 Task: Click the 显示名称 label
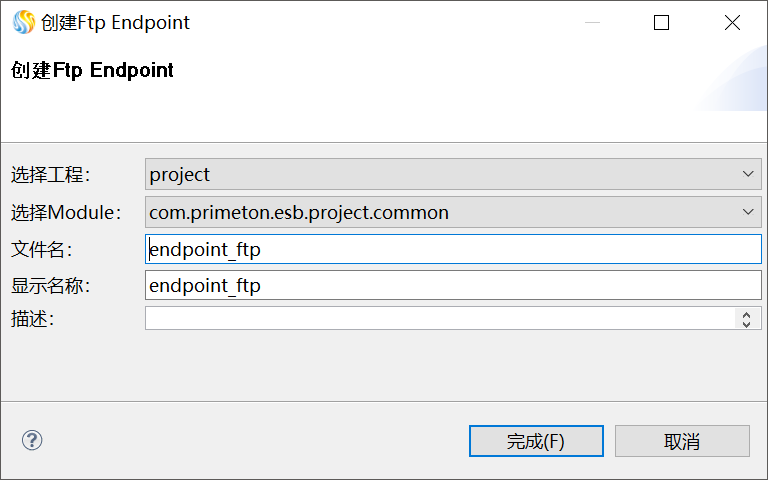tap(51, 285)
